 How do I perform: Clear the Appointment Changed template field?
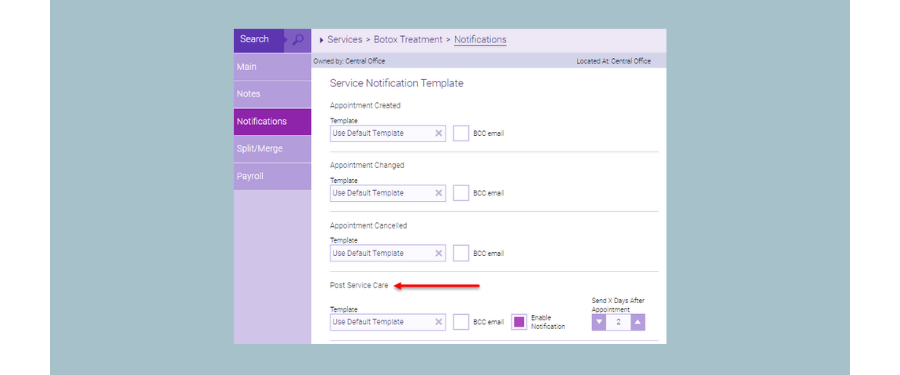click(439, 193)
